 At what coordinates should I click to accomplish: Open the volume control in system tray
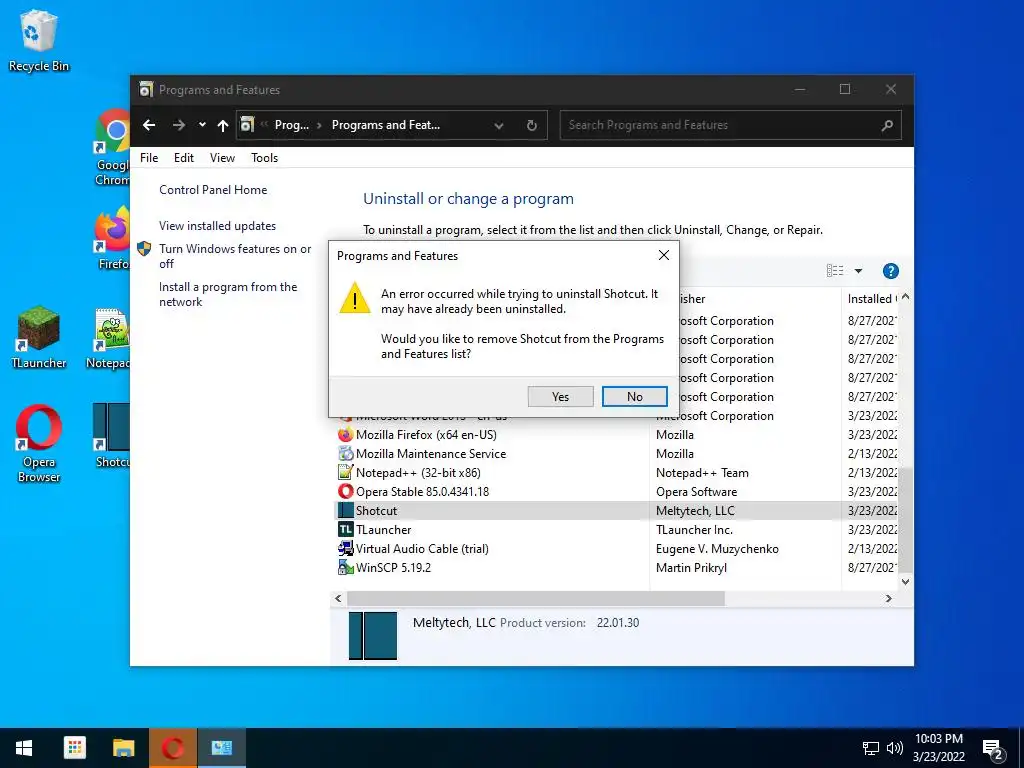coord(895,748)
